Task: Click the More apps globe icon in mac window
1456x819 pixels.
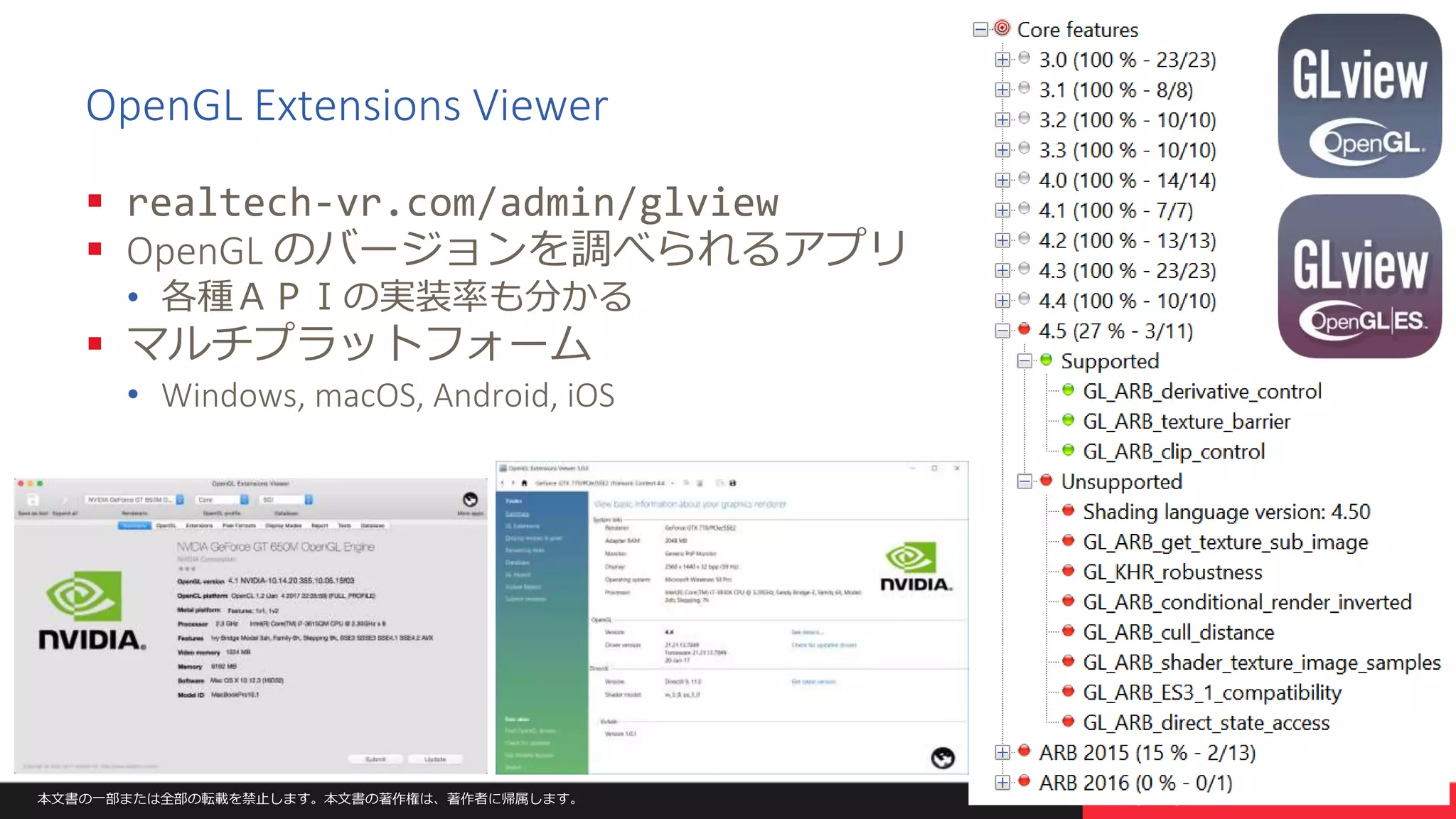Action: [470, 500]
